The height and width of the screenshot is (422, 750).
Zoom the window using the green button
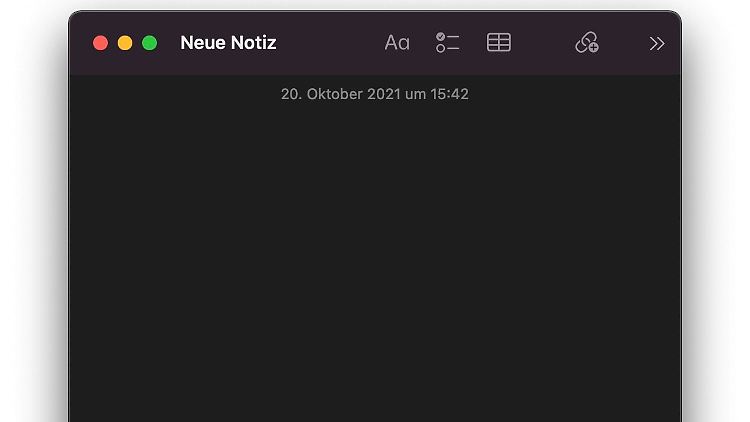point(149,43)
